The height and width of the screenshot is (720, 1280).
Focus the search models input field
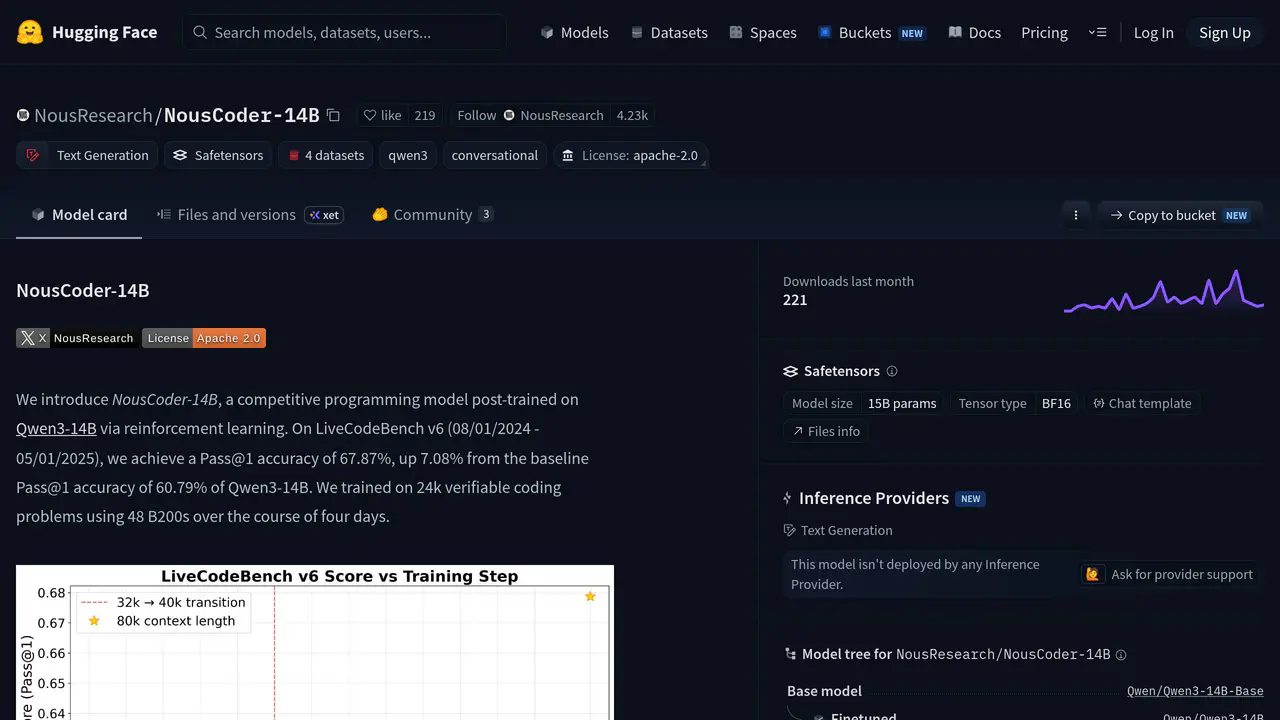(344, 32)
